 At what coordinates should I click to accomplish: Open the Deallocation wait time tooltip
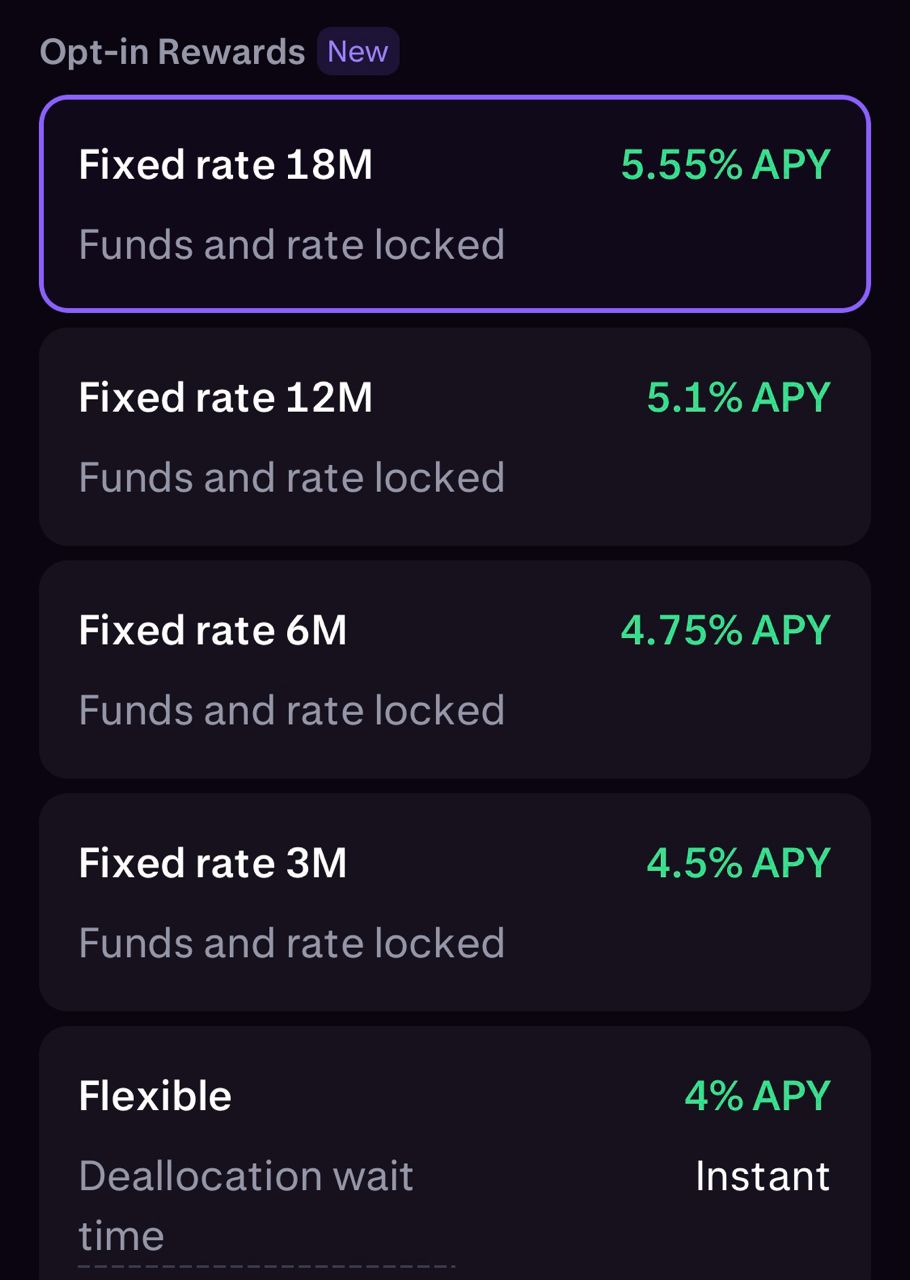(246, 1206)
